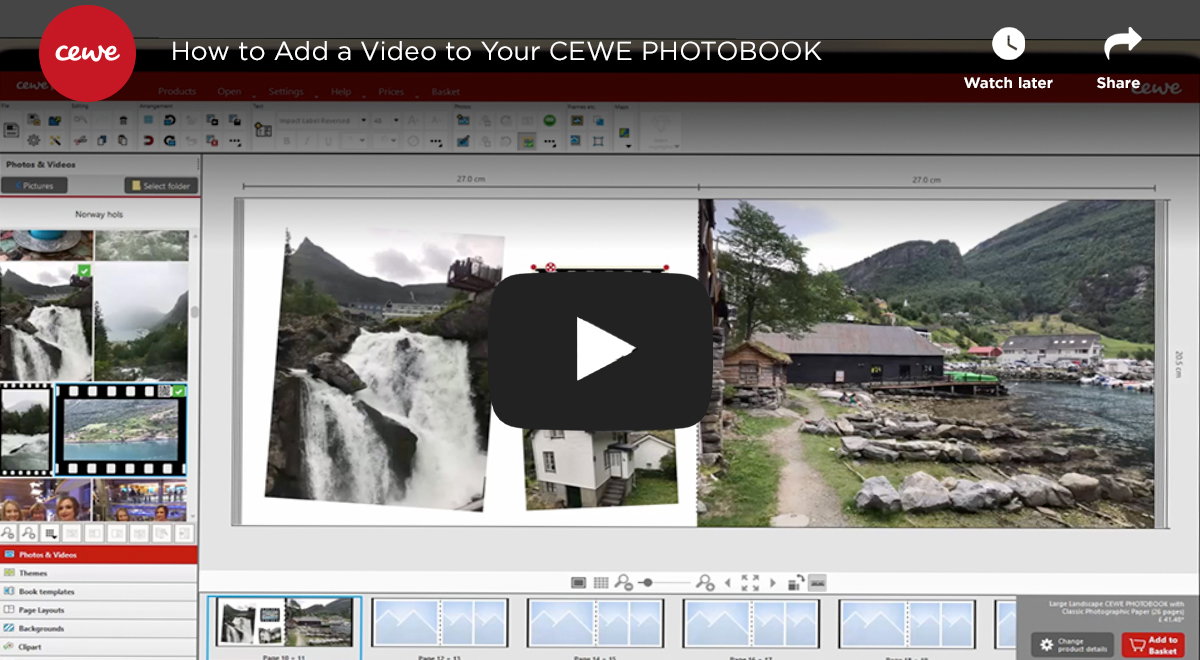Open the Settings menu
The image size is (1200, 660).
click(x=286, y=91)
